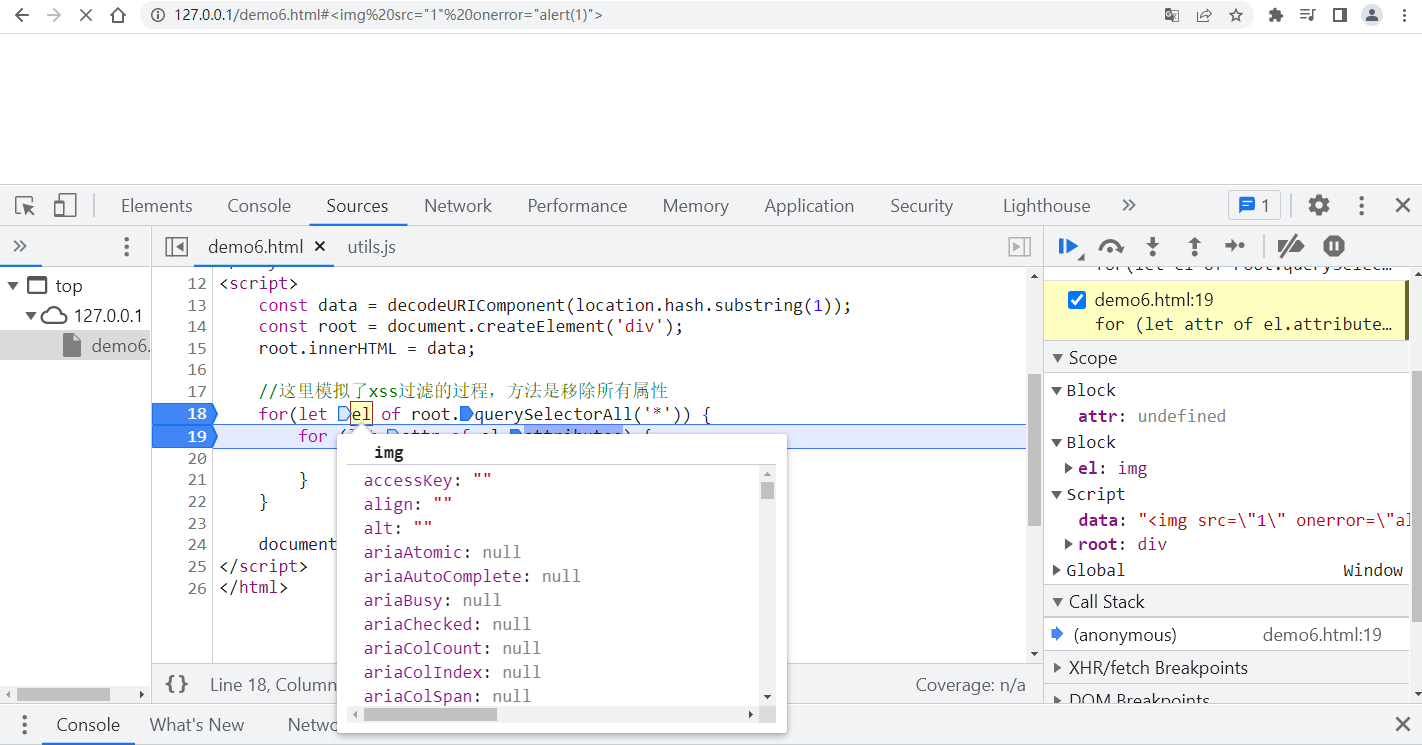Click the site information icon in address bar
The image size is (1422, 745).
157,16
